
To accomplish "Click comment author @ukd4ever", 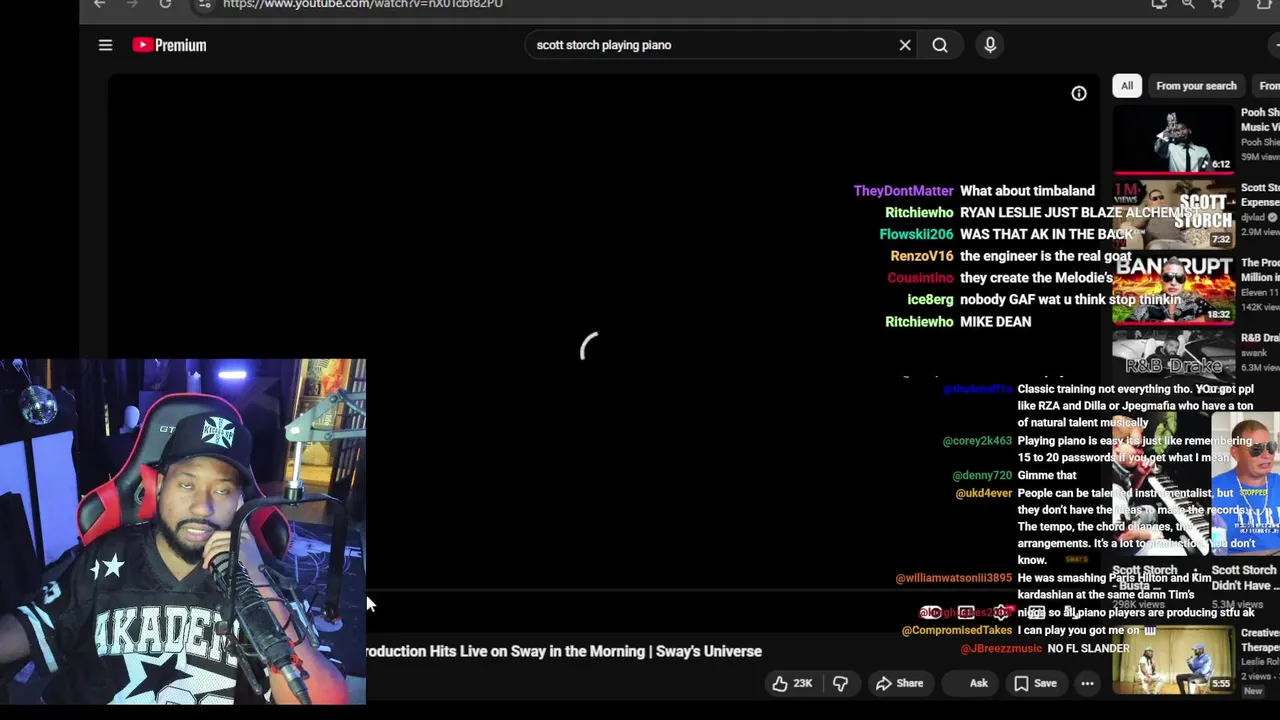I will (984, 493).
